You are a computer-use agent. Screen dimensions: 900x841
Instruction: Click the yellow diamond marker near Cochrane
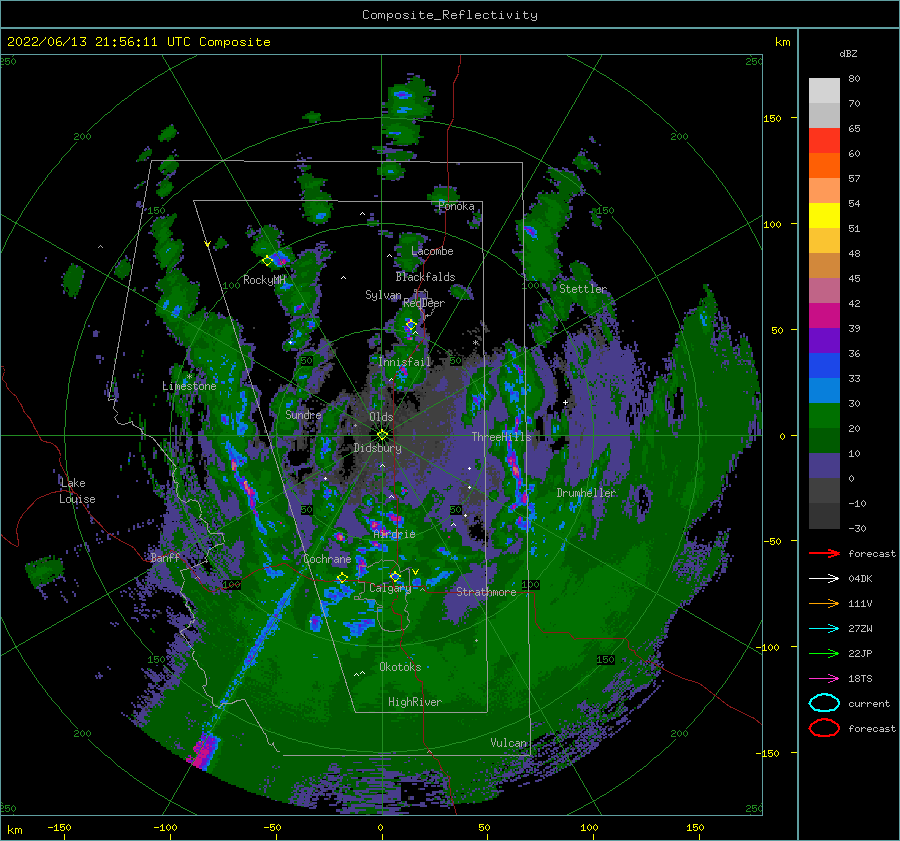342,578
